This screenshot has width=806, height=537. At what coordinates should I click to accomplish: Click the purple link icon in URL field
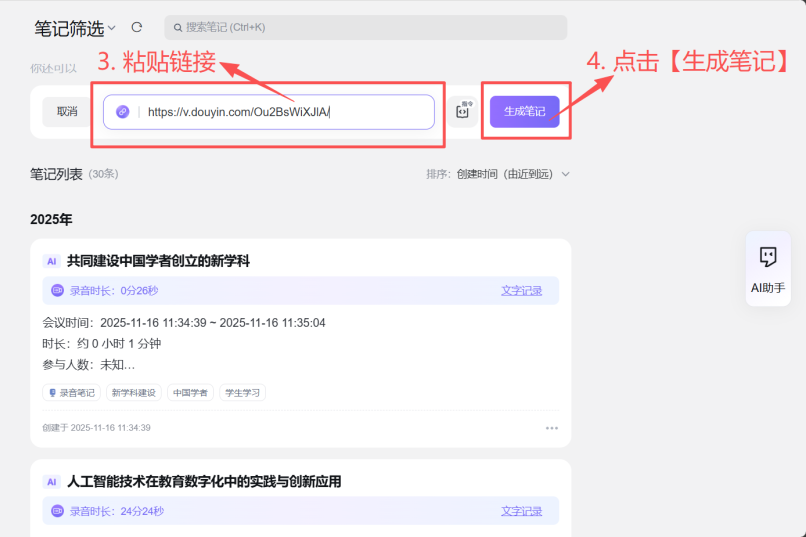click(x=123, y=112)
